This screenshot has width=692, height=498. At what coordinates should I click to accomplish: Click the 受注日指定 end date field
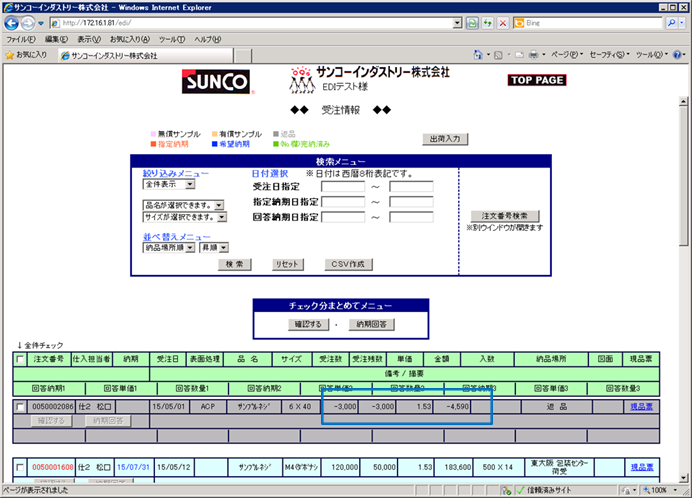(411, 187)
